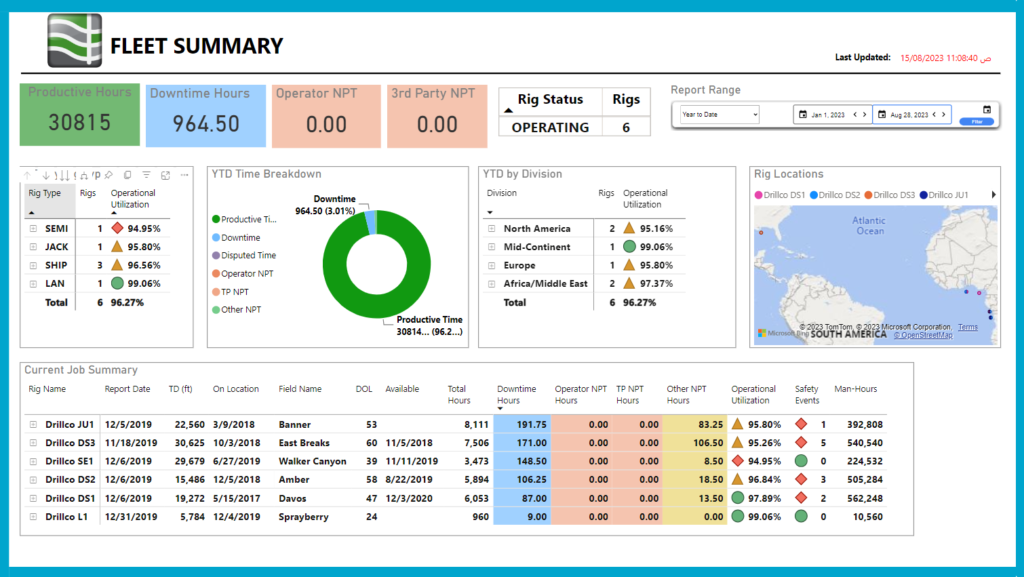Expand the SHIP rig type row
Screen dimensions: 1024x577
point(33,265)
